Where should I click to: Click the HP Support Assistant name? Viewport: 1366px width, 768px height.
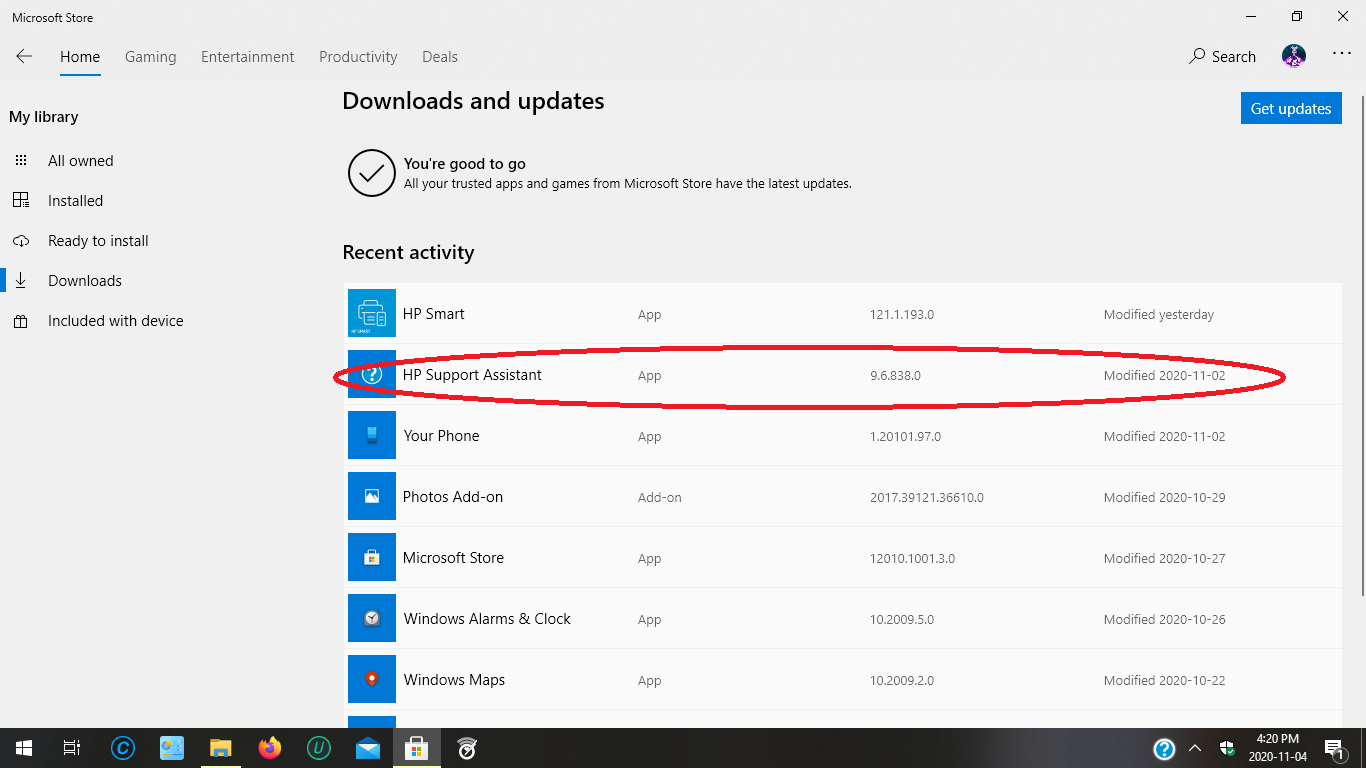472,375
